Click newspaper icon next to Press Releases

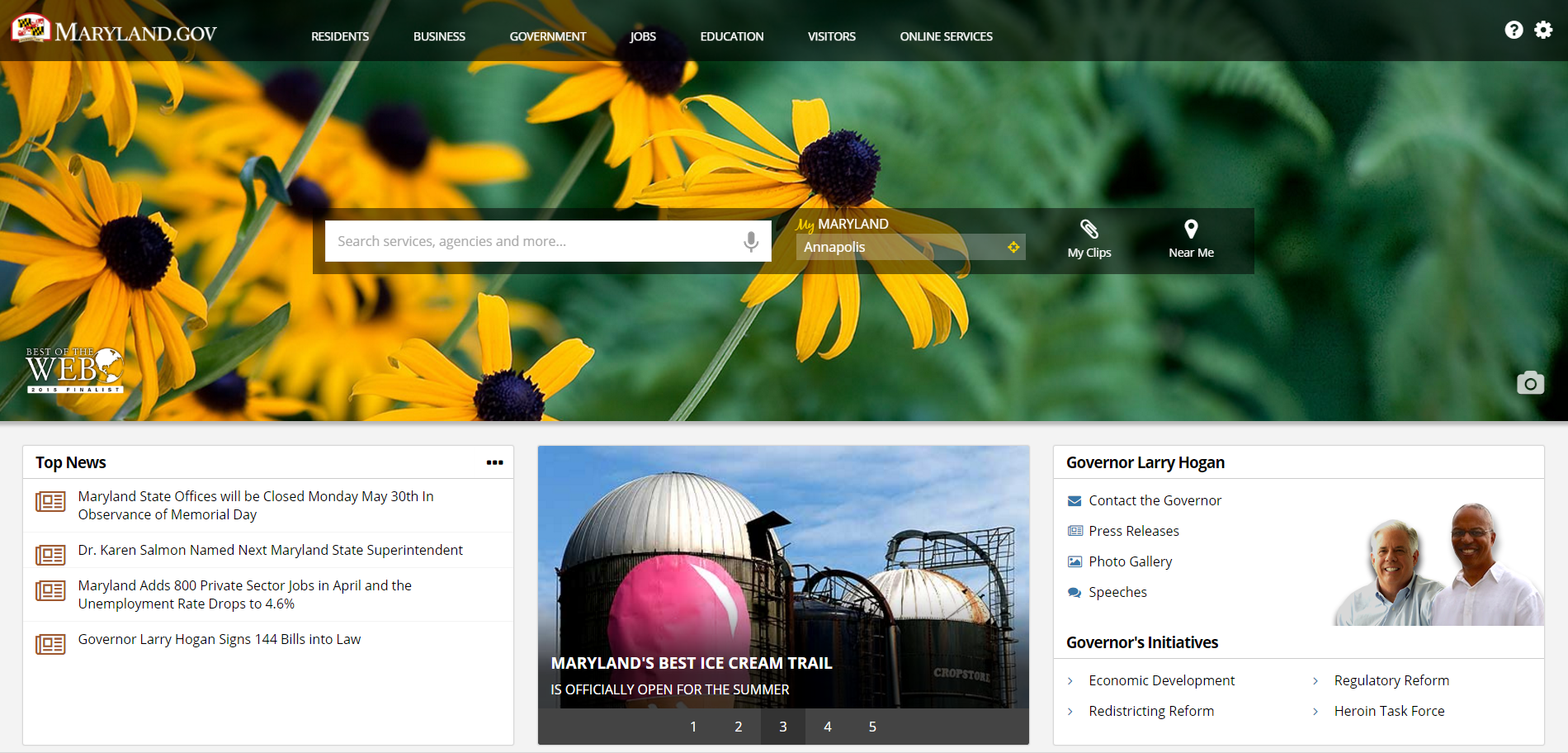click(1074, 531)
